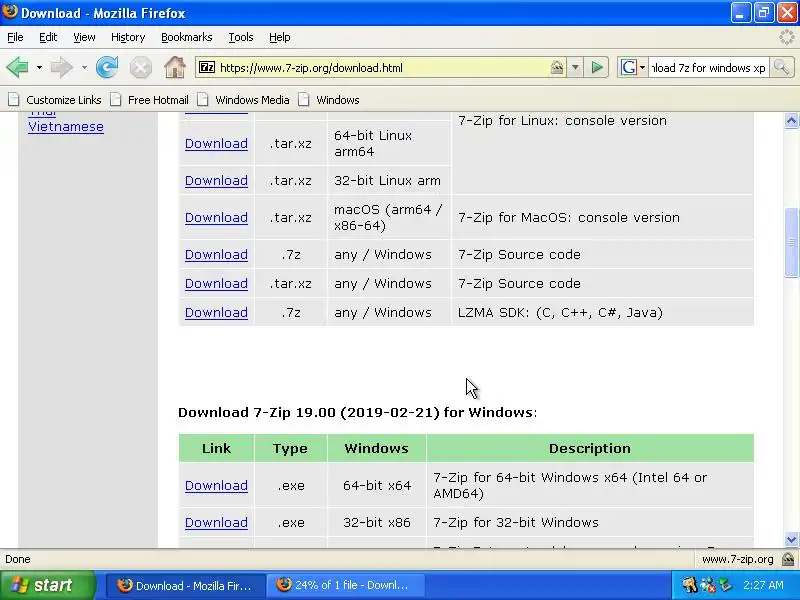Click the scrollbar down arrow
800x600 pixels.
click(791, 539)
